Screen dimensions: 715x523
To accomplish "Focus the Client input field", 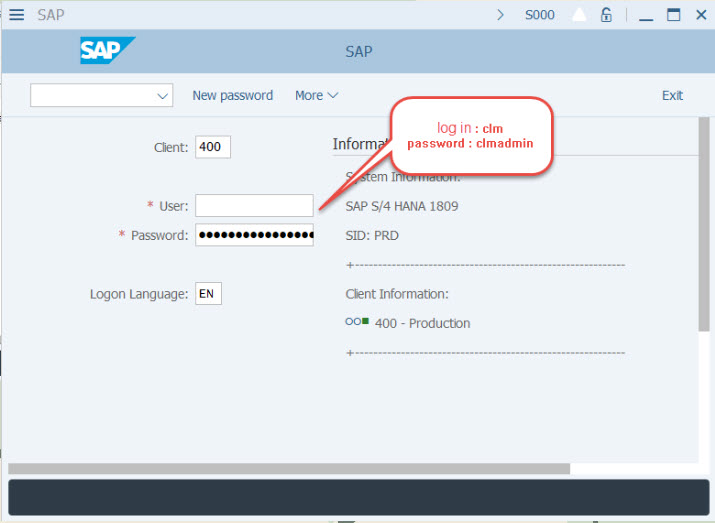I will 213,147.
